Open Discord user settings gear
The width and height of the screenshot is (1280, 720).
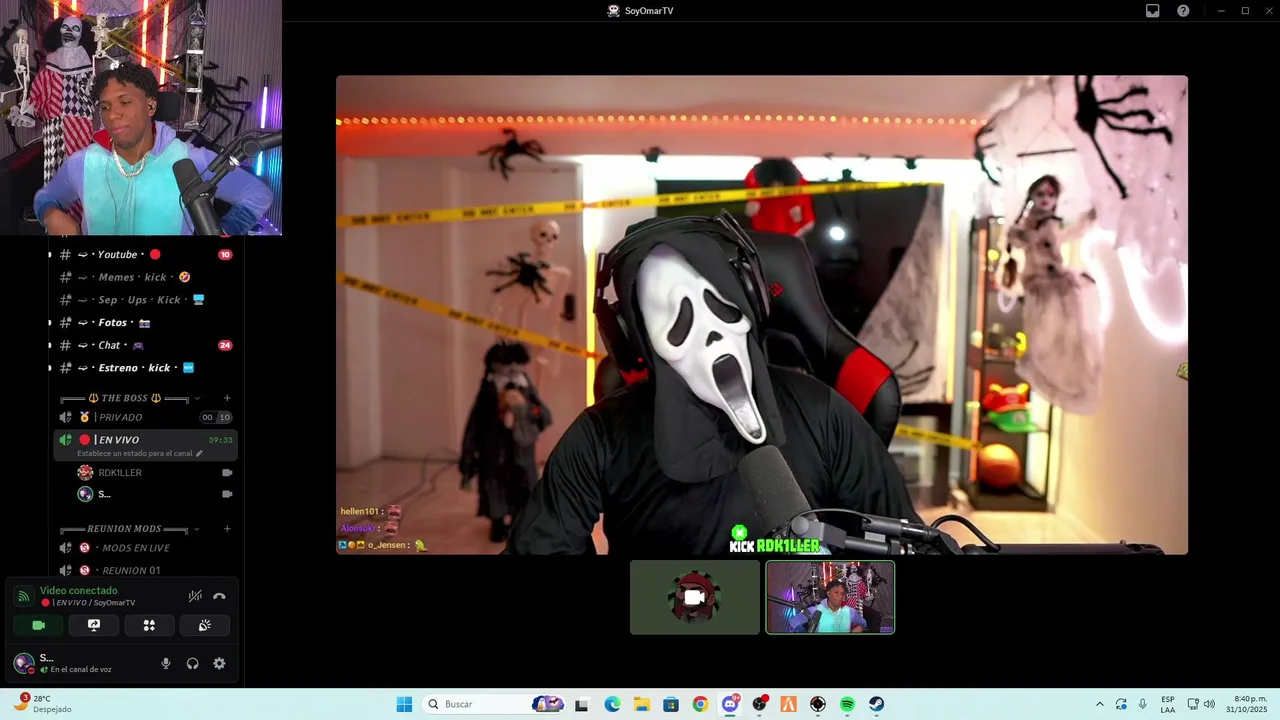tap(219, 663)
